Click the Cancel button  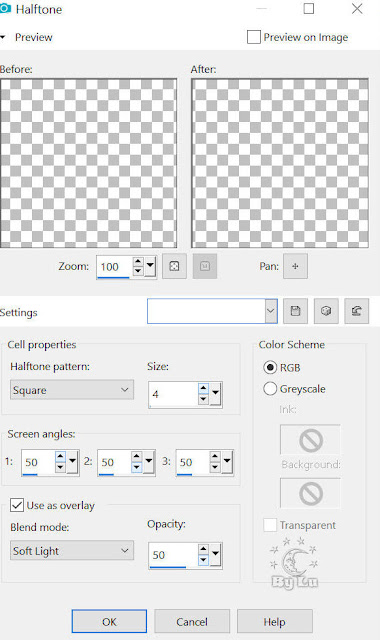[x=192, y=622]
